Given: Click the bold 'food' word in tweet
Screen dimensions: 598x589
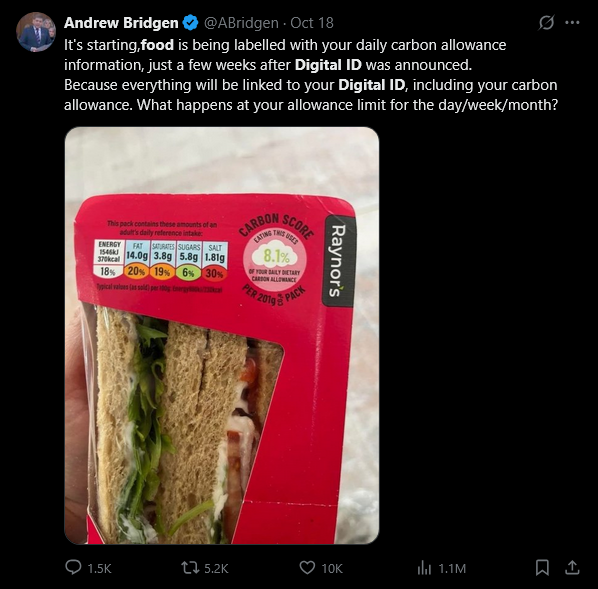Looking at the screenshot, I should (x=157, y=45).
